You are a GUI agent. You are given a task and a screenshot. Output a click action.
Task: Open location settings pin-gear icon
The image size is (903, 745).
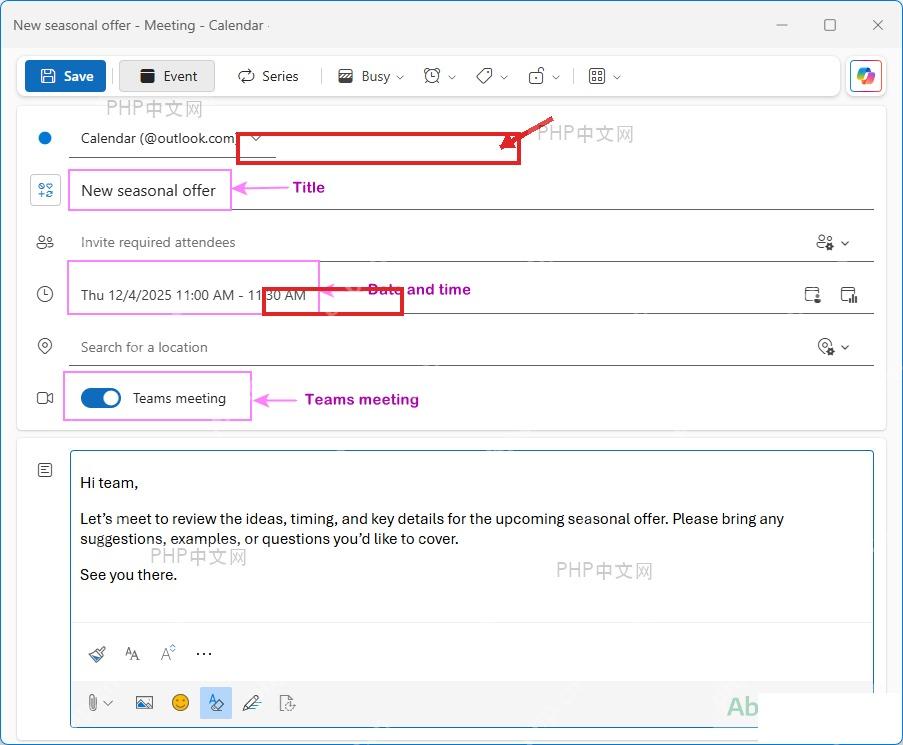(826, 347)
